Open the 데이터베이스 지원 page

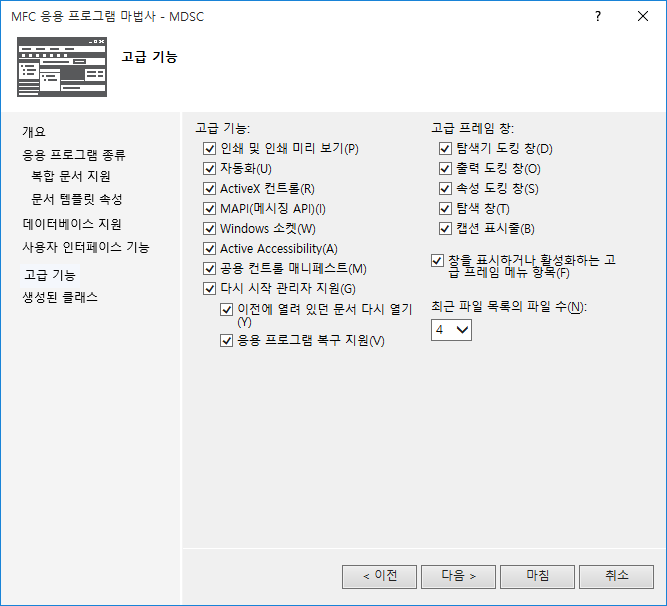click(x=72, y=224)
